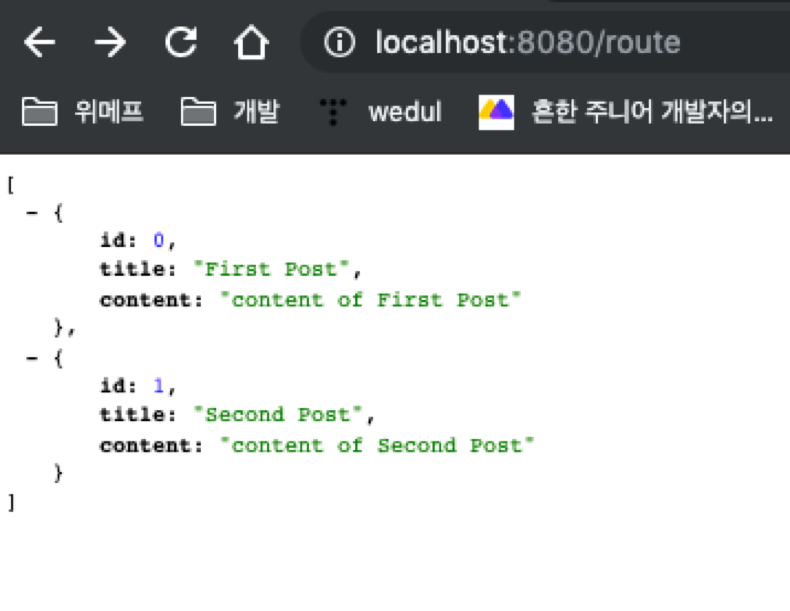
Task: Collapse the second JSON object
Action: 32,359
